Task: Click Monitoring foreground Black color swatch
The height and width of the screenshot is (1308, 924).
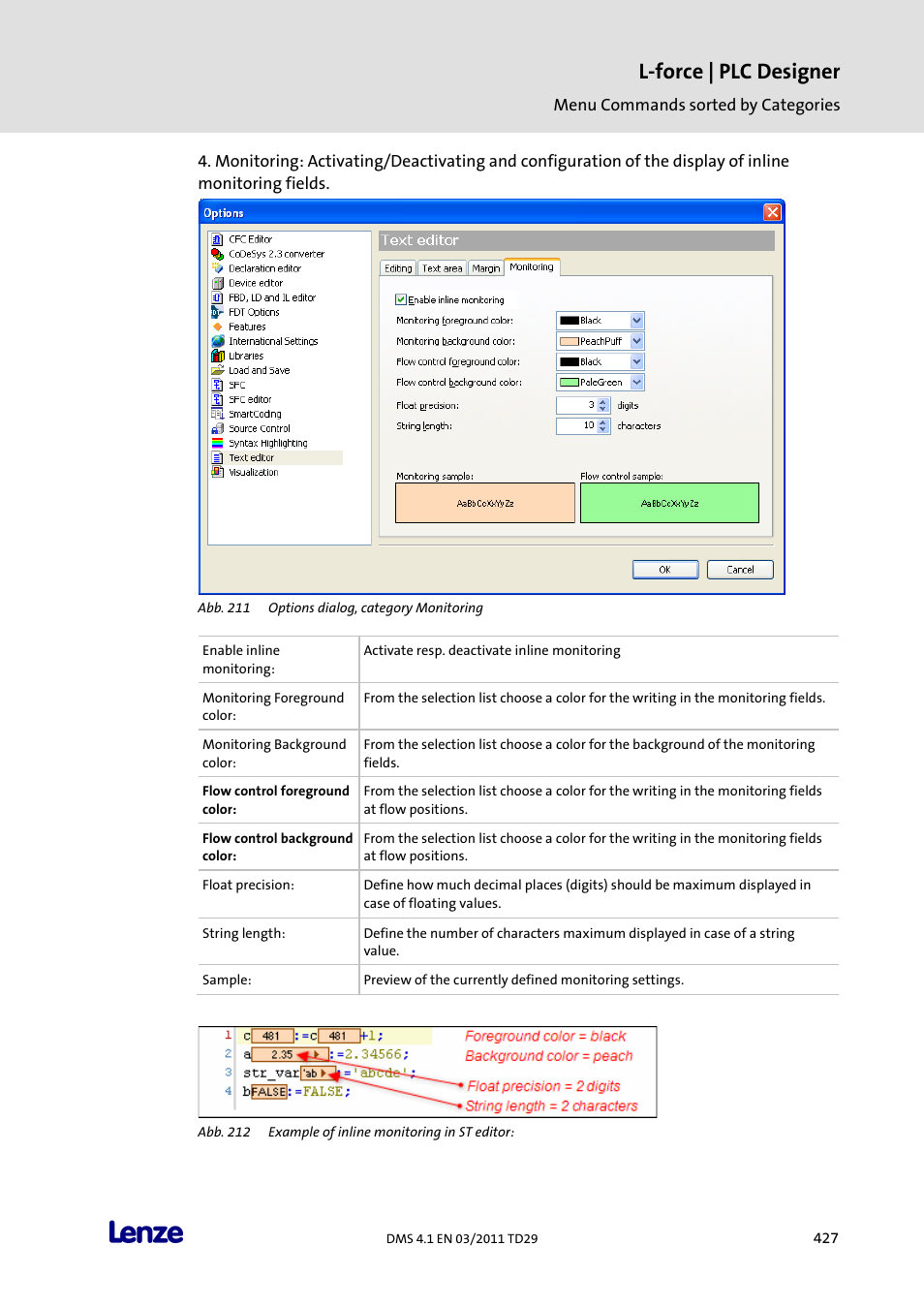Action: (570, 321)
